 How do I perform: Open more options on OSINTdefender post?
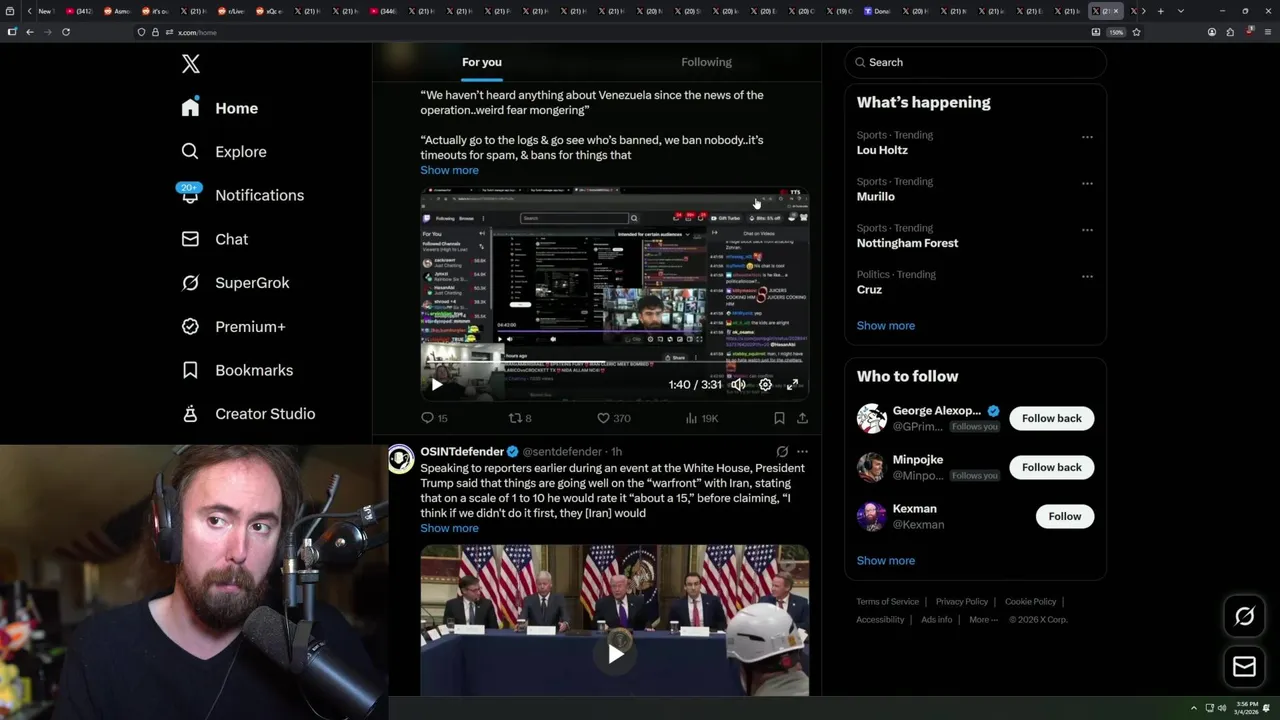pyautogui.click(x=802, y=452)
